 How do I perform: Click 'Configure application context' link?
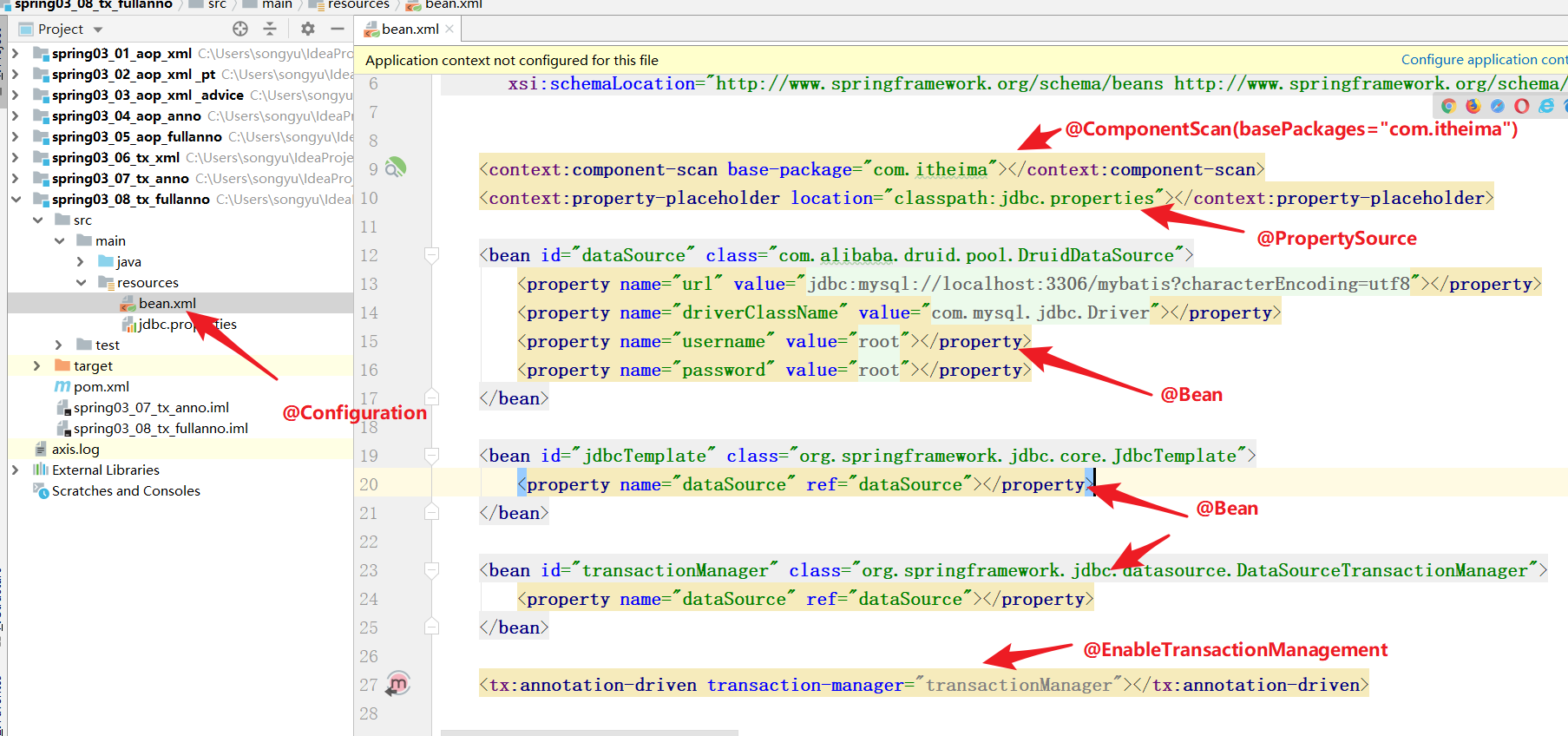1484,59
